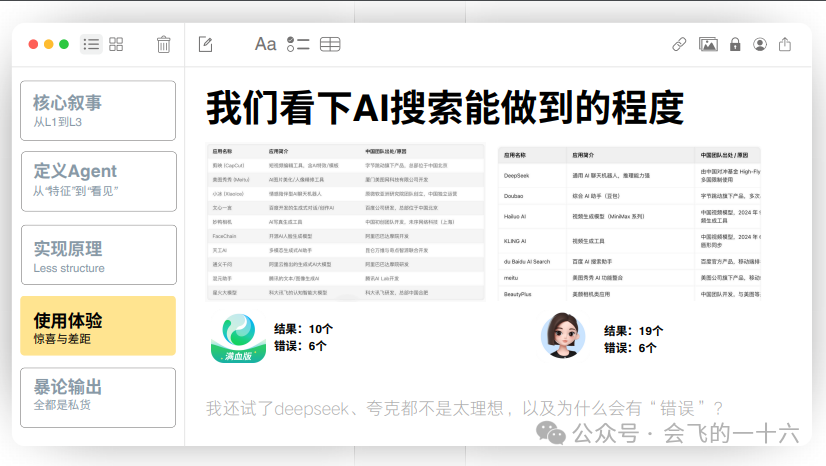This screenshot has width=826, height=466.
Task: Open the right results table image
Action: coord(629,224)
